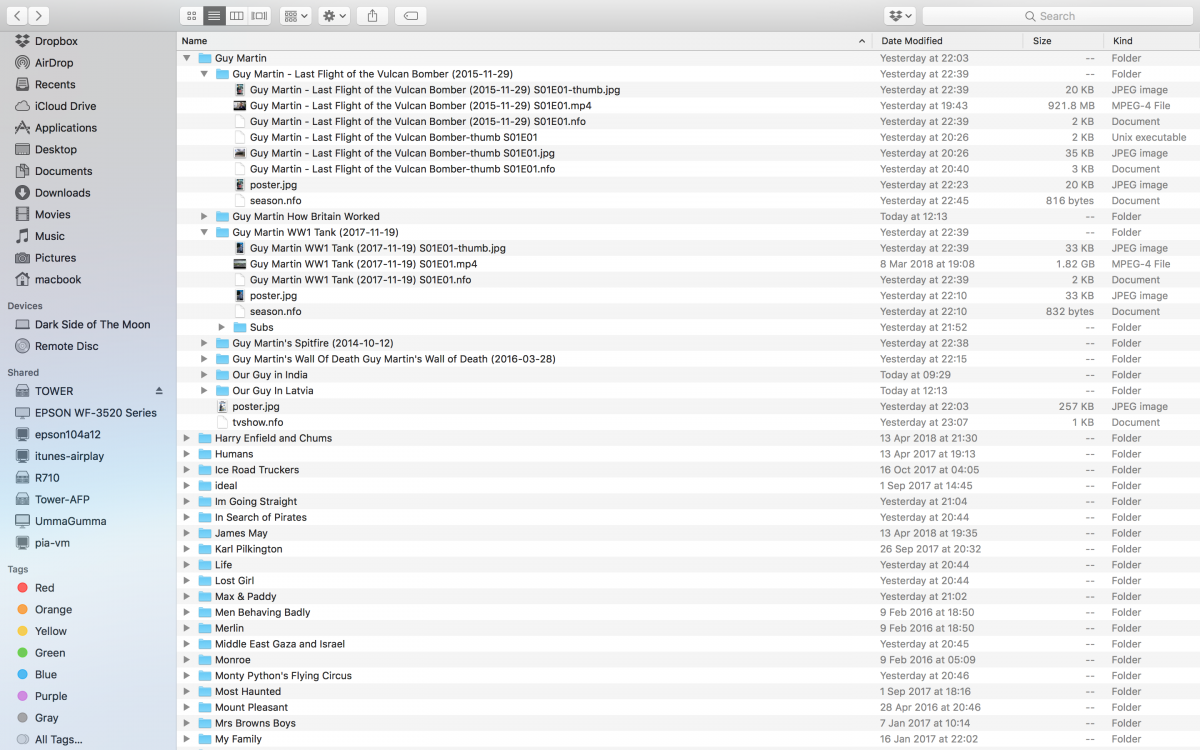Click into the Search field

pyautogui.click(x=1057, y=16)
